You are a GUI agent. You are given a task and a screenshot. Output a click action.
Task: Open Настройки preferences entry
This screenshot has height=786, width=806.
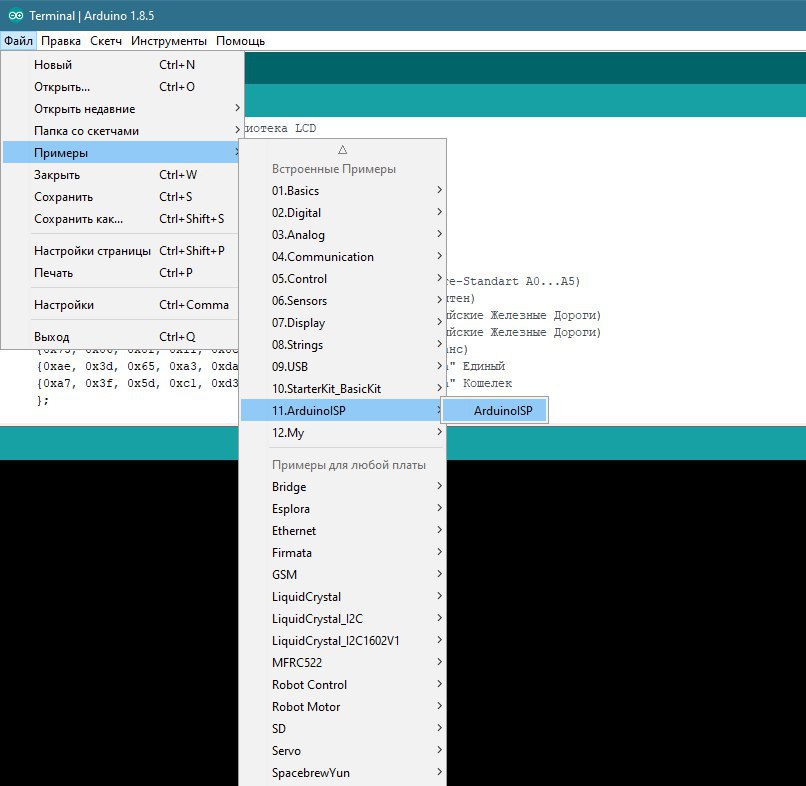coord(121,305)
